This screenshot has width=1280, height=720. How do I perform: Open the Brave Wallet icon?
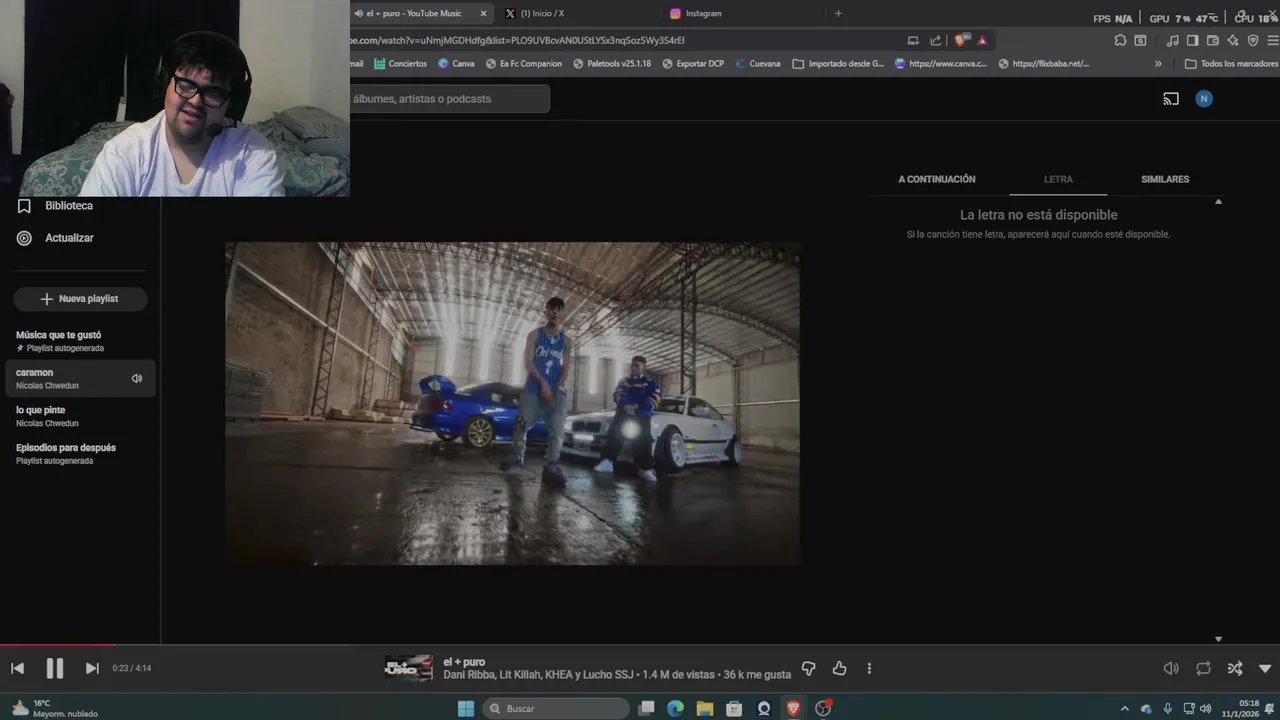pyautogui.click(x=1213, y=40)
